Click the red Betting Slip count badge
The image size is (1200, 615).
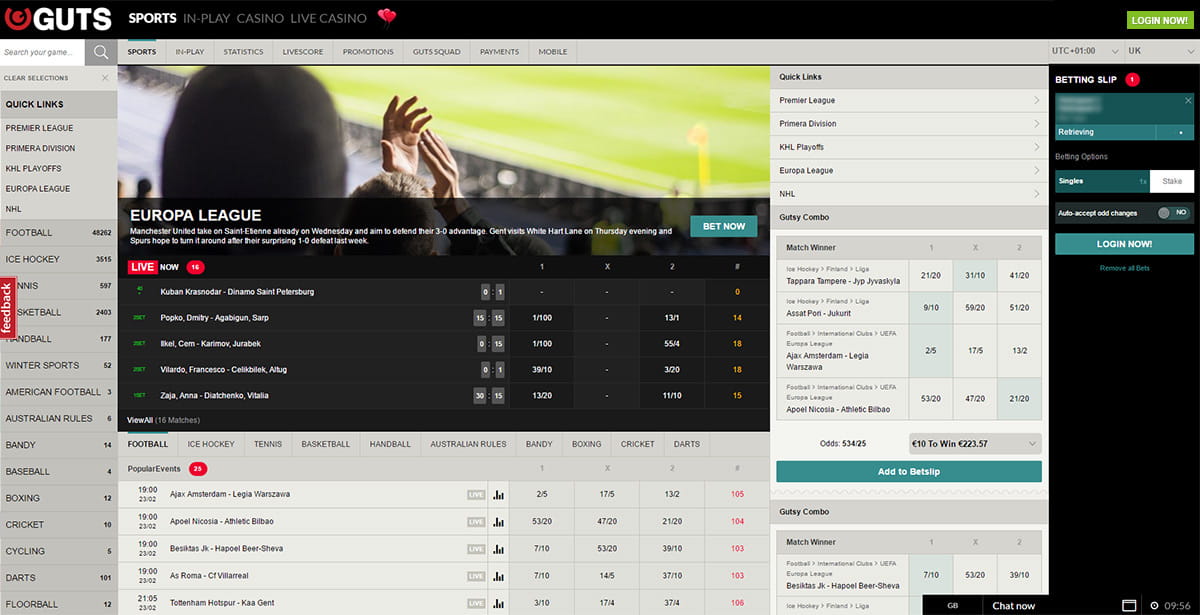coord(1132,79)
